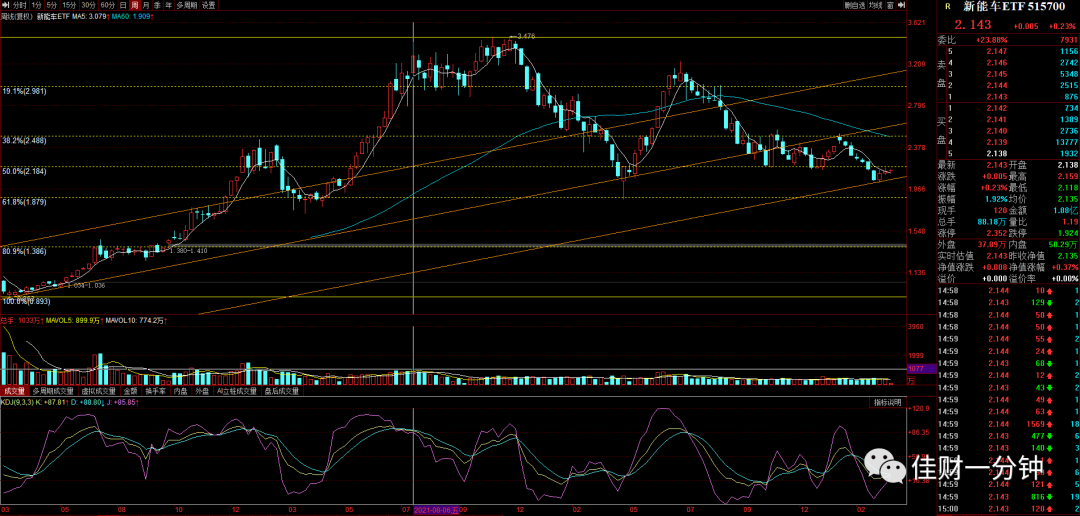1080x516 pixels.
Task: Open the 多周期 multi-period view
Action: coord(185,6)
